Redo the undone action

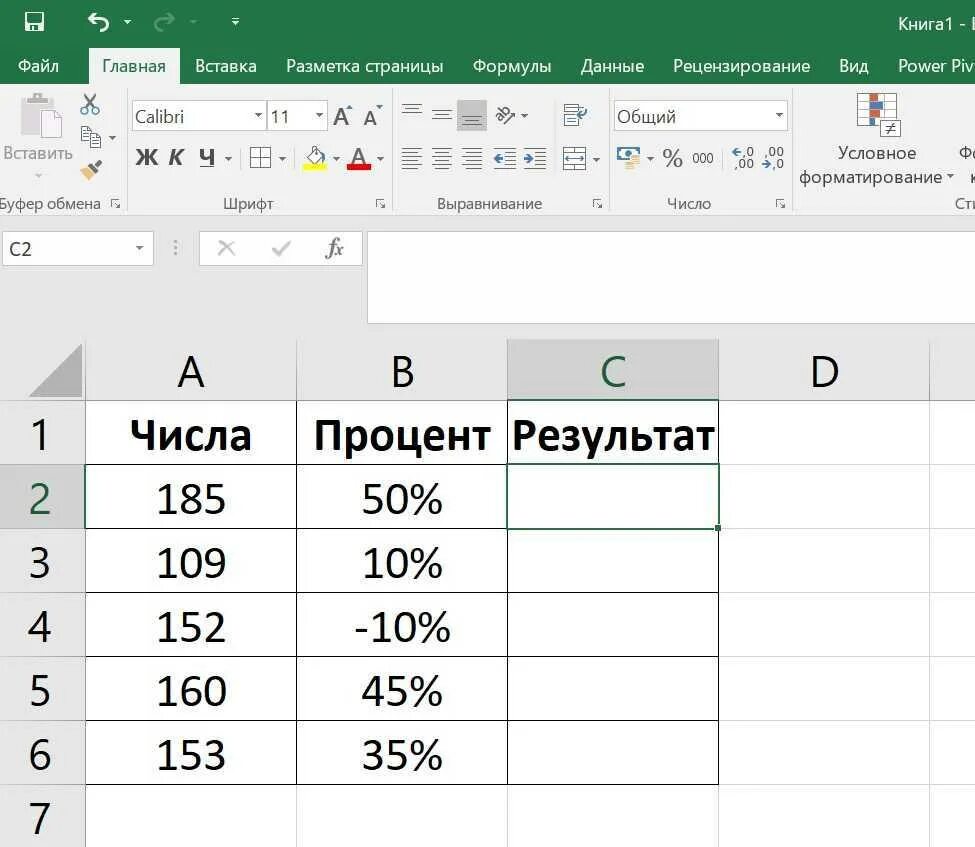click(164, 22)
